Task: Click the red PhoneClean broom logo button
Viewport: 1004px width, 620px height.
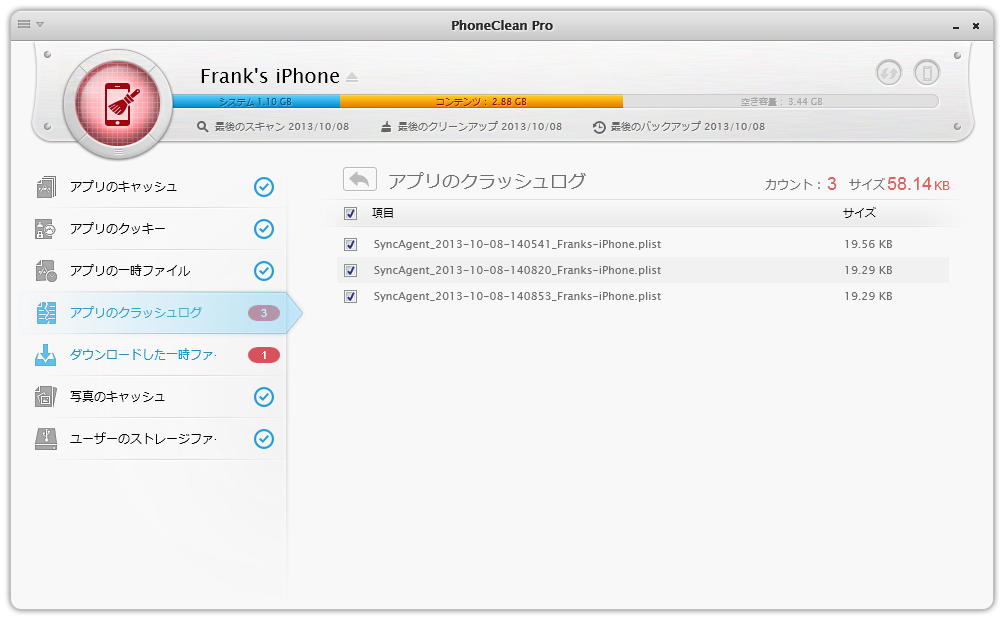Action: tap(118, 104)
